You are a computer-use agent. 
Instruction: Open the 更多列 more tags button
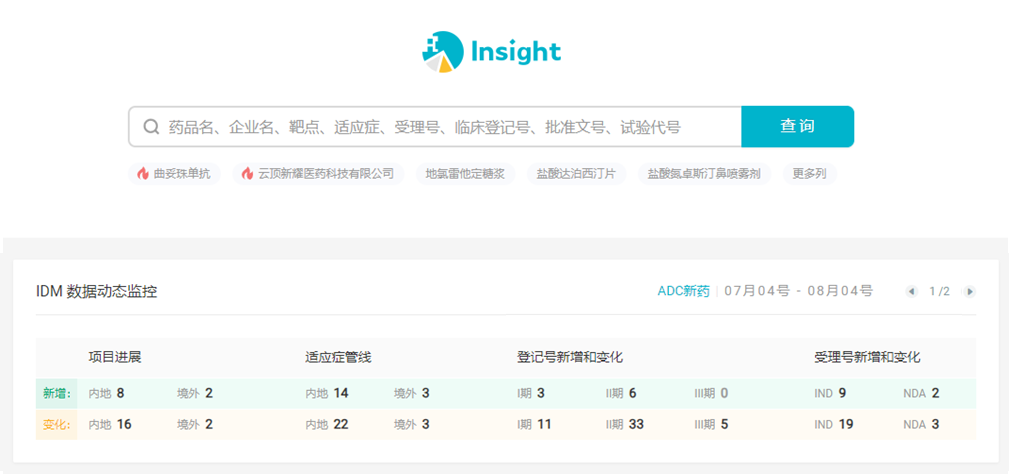pos(810,174)
